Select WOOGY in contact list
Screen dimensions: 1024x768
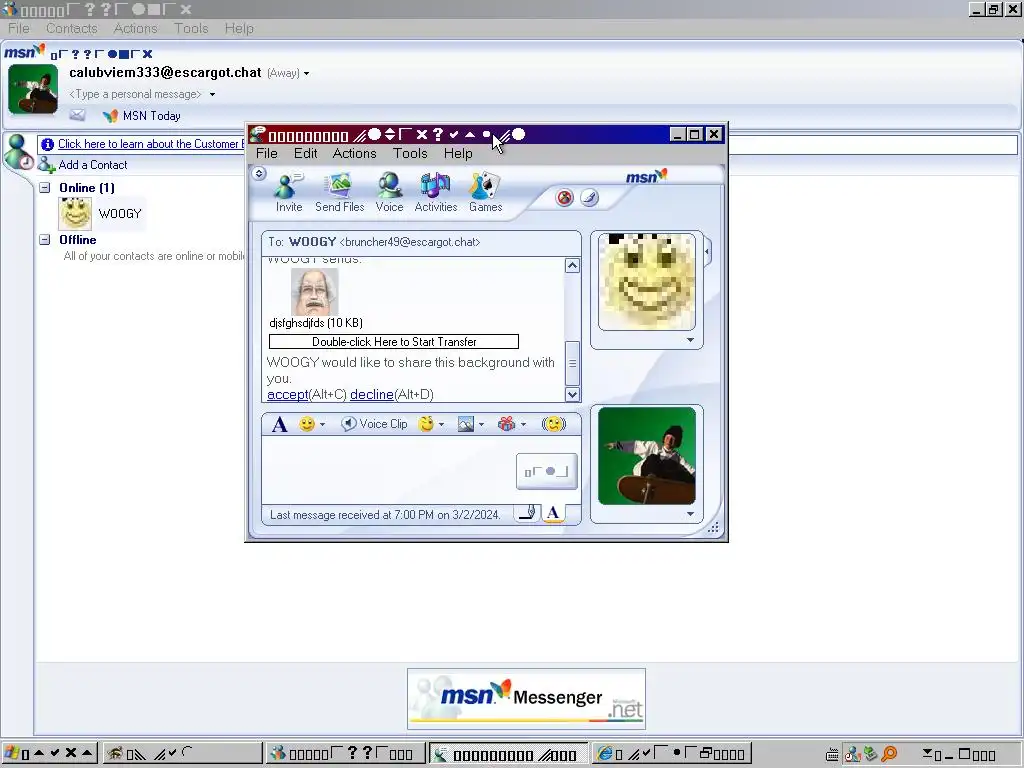coord(102,214)
